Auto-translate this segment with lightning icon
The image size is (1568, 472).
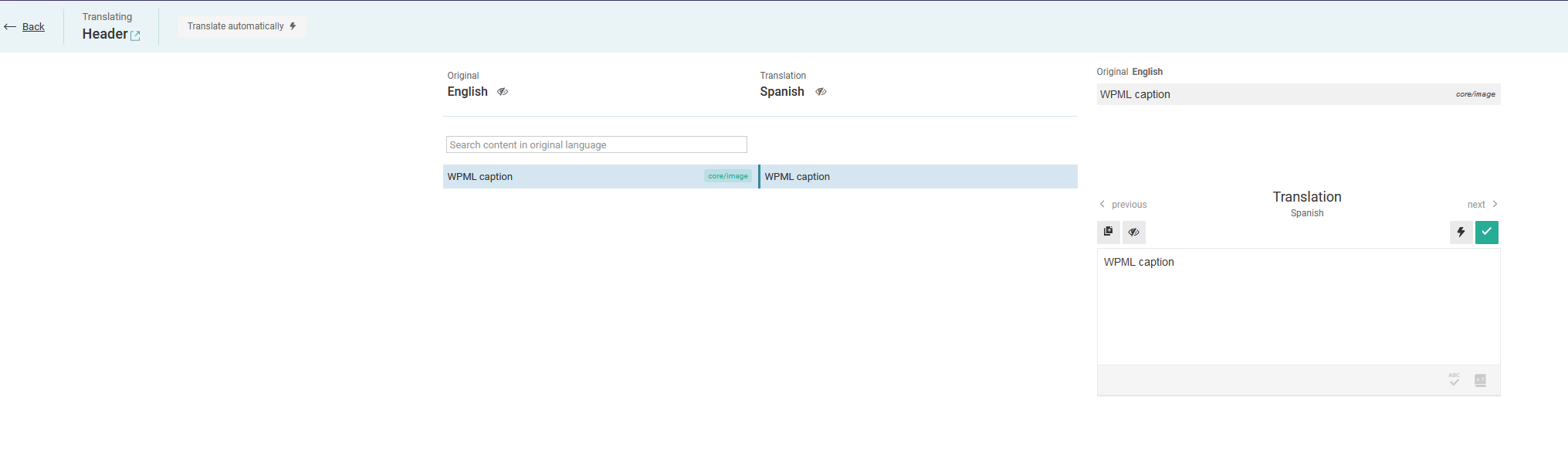pos(1461,232)
